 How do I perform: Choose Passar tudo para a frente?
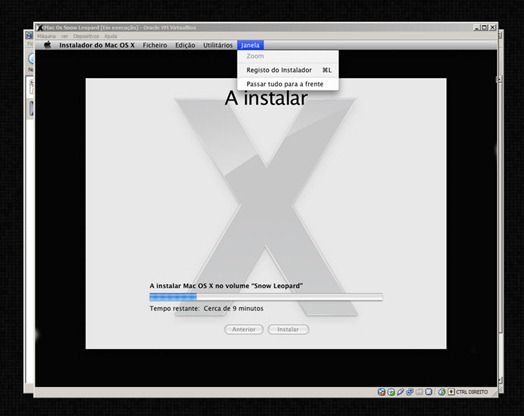click(288, 84)
